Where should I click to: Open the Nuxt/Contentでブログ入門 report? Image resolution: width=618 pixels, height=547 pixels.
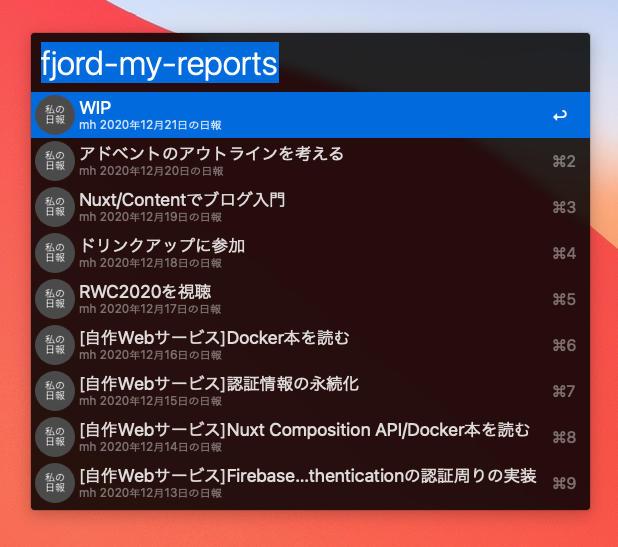[310, 207]
